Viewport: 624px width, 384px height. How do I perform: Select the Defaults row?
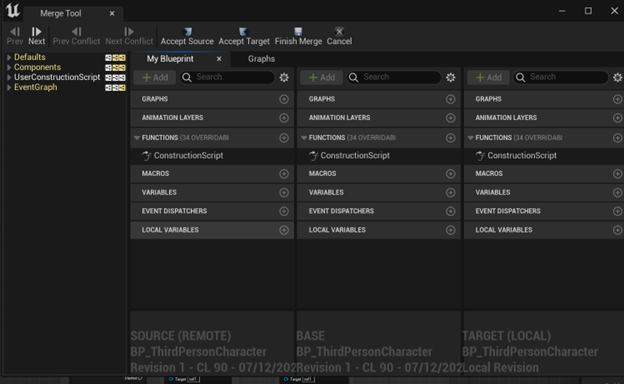66,57
